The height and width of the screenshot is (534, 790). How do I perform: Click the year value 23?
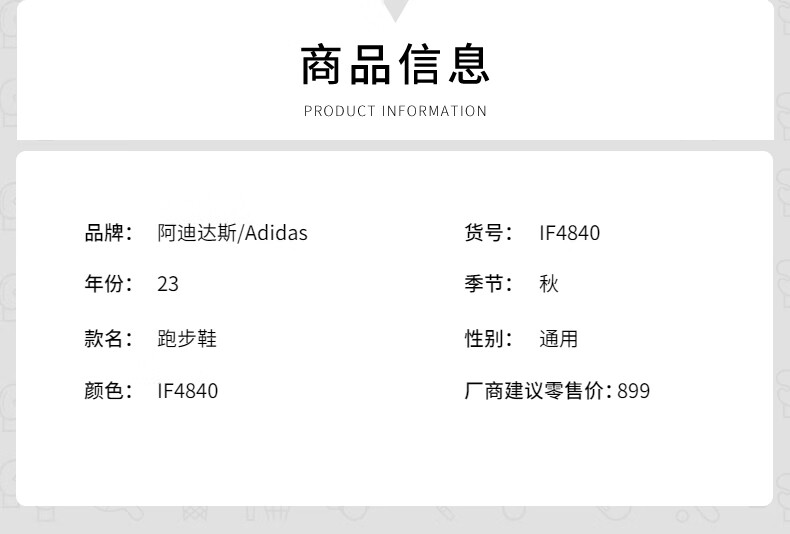click(x=168, y=284)
